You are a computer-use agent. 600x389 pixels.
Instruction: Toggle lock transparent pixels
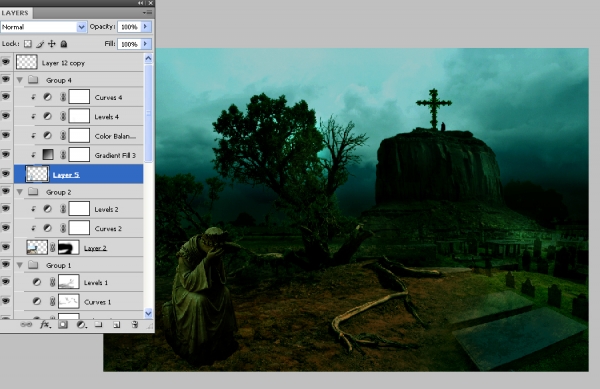click(28, 44)
